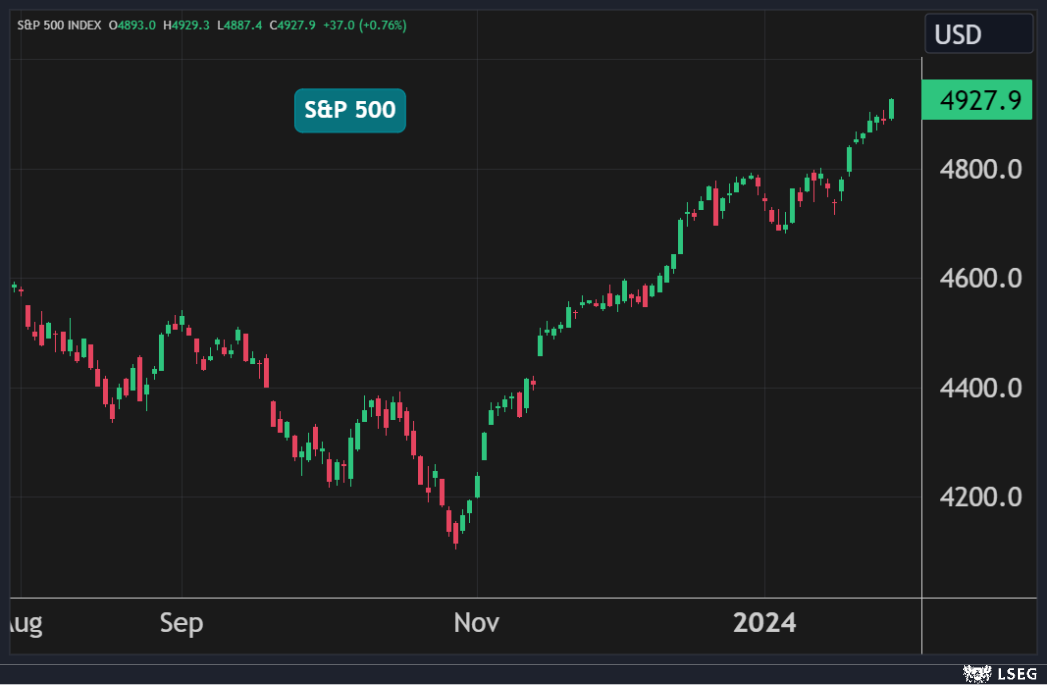
Task: Open the USD currency selector
Action: 978,35
